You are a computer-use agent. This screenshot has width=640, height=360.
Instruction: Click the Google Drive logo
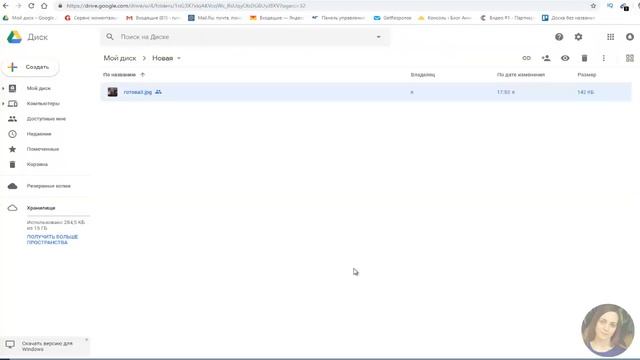click(14, 37)
